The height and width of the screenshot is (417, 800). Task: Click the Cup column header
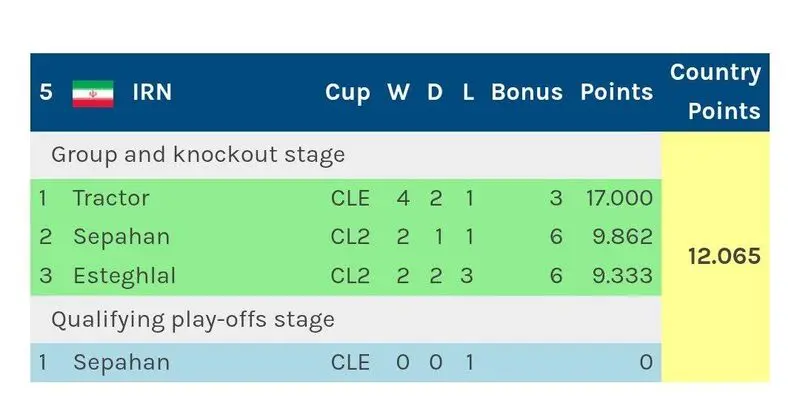pyautogui.click(x=347, y=93)
